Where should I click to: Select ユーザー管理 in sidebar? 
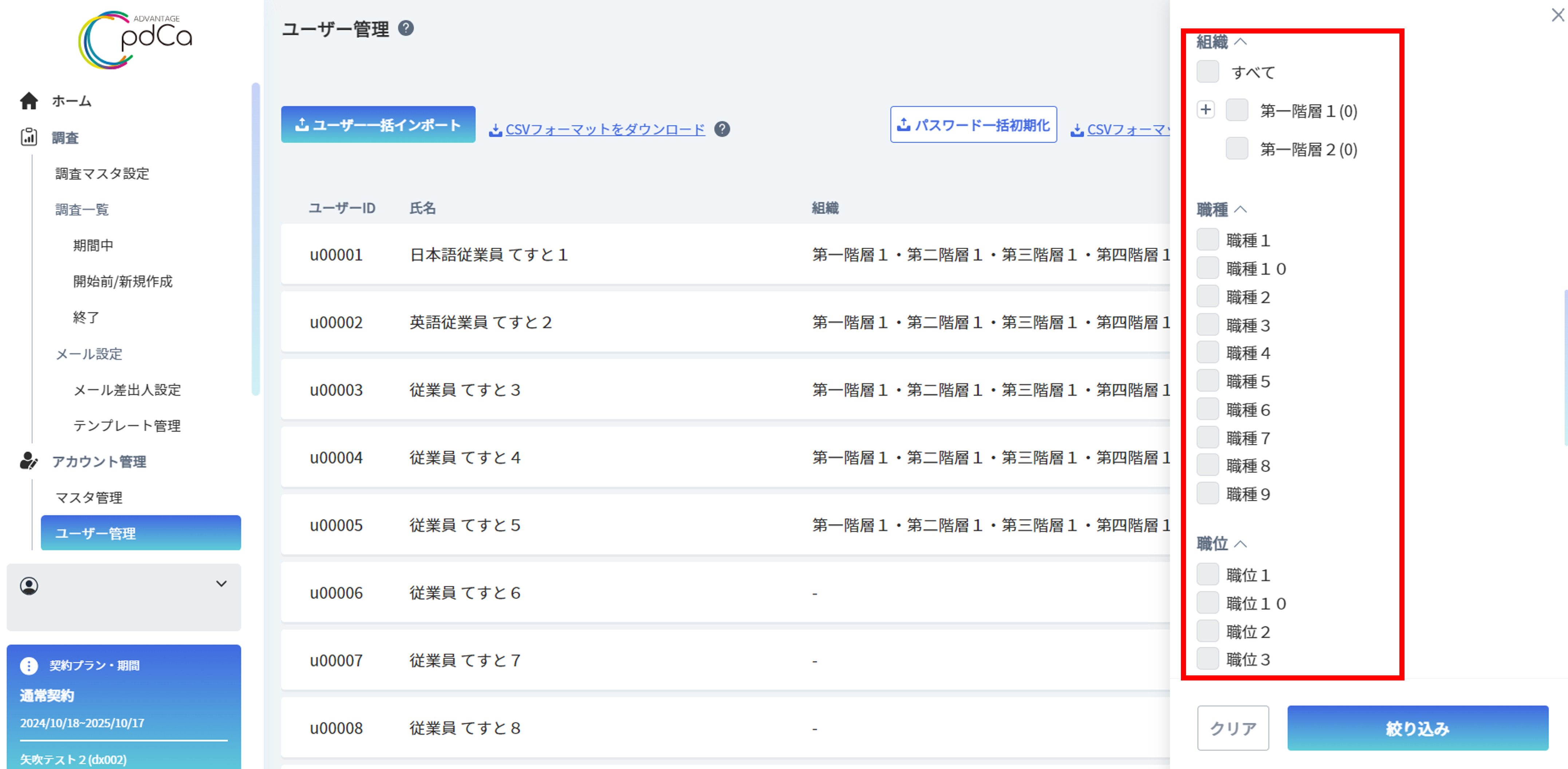(x=141, y=533)
